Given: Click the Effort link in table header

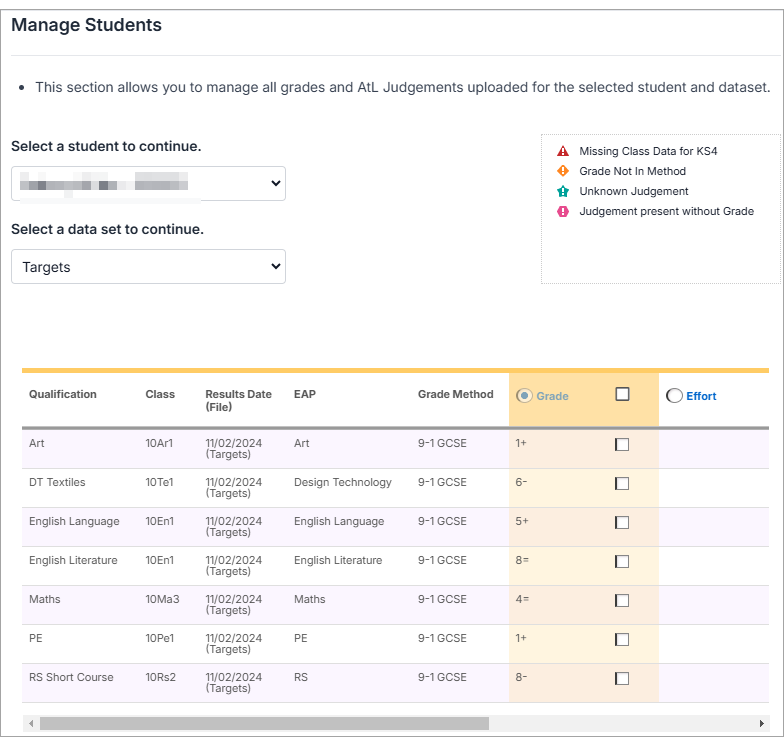Looking at the screenshot, I should coord(701,396).
